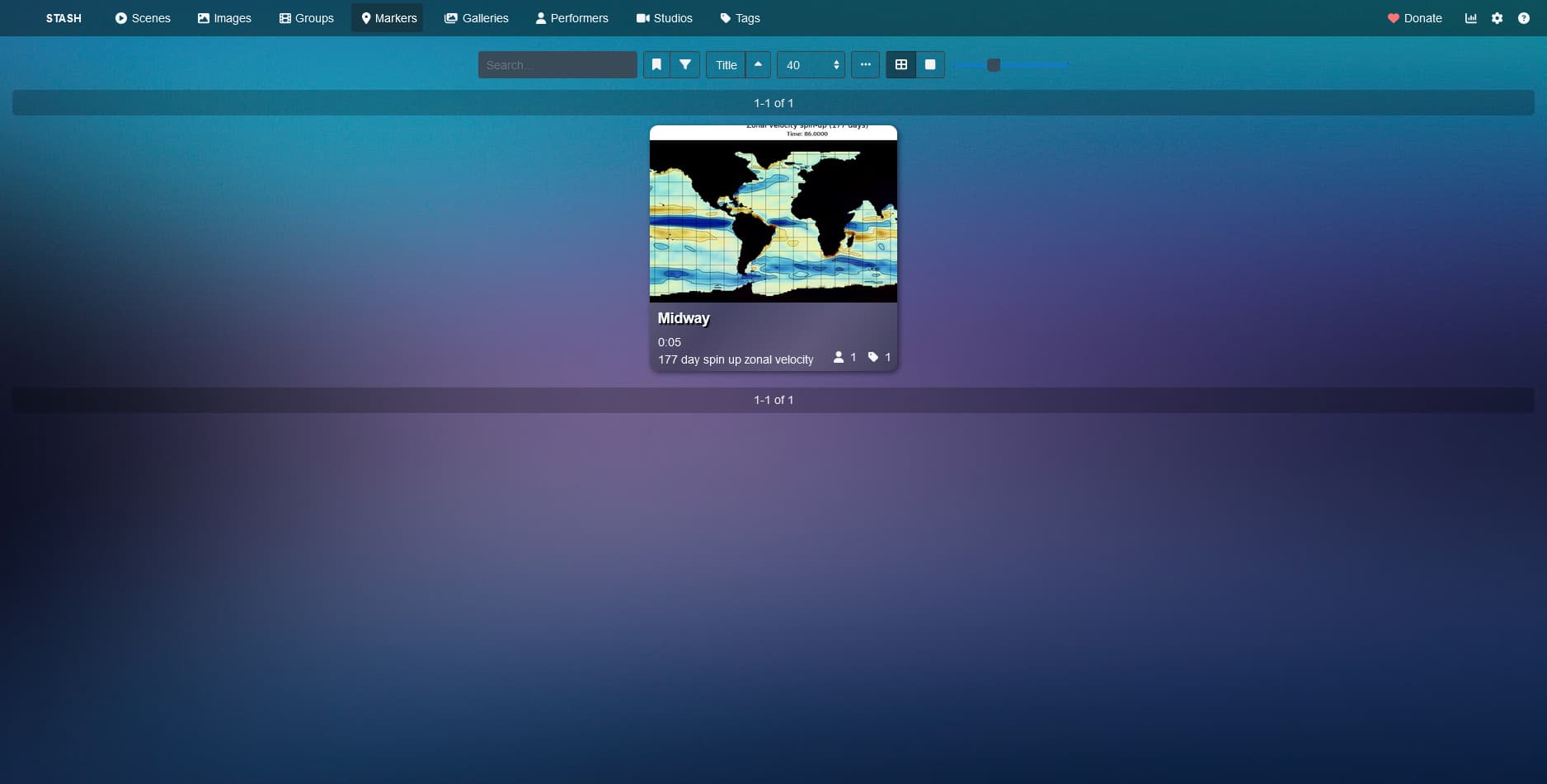1547x784 pixels.
Task: Click the top '1-1 of 1' pagination bar
Action: click(773, 103)
